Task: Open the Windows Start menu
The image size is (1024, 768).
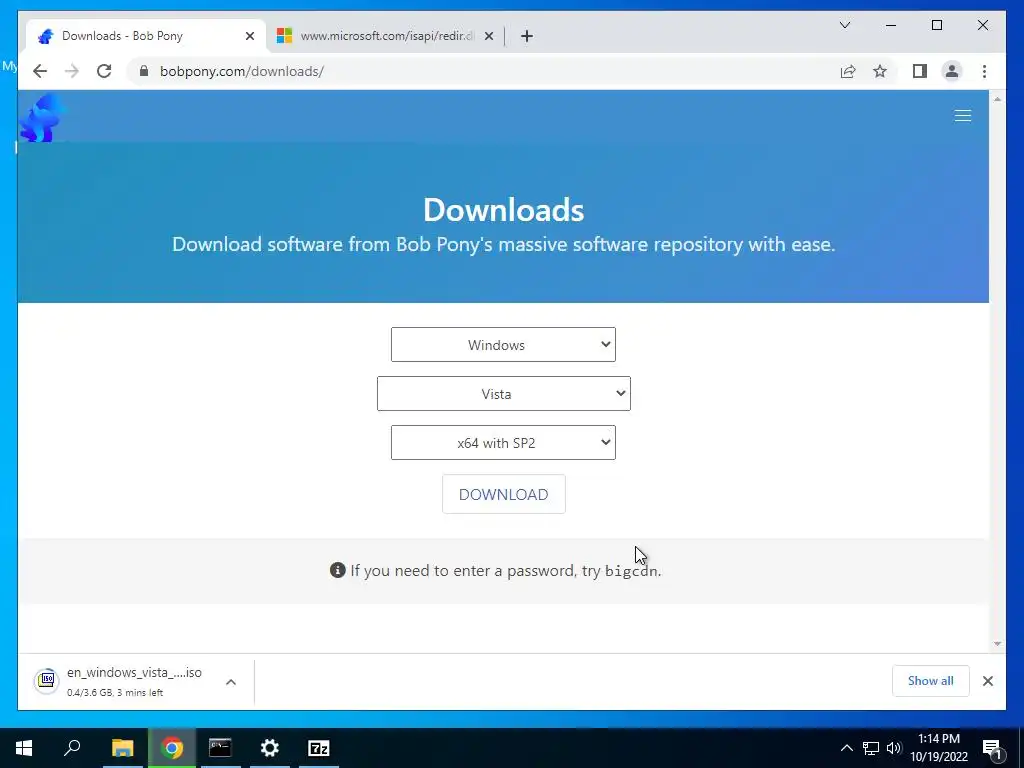Action: click(x=24, y=748)
